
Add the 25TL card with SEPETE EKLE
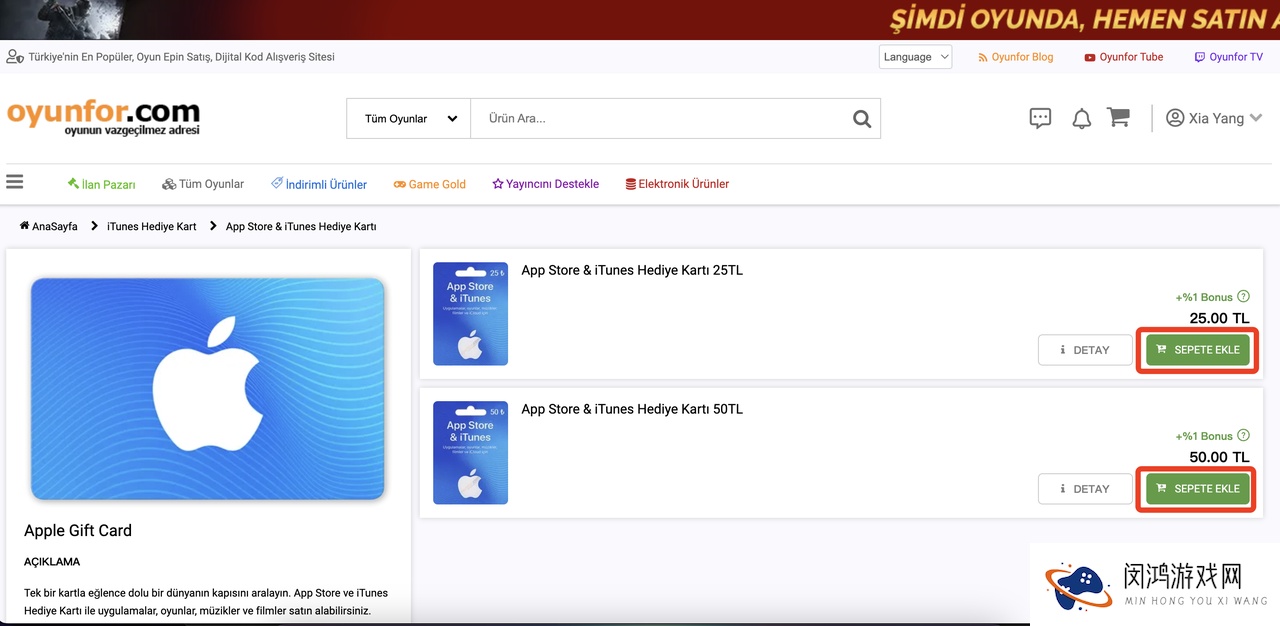click(1198, 350)
